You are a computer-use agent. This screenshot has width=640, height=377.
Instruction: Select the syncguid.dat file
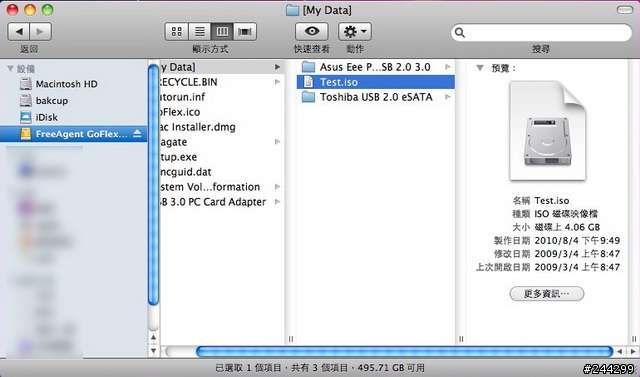222,172
